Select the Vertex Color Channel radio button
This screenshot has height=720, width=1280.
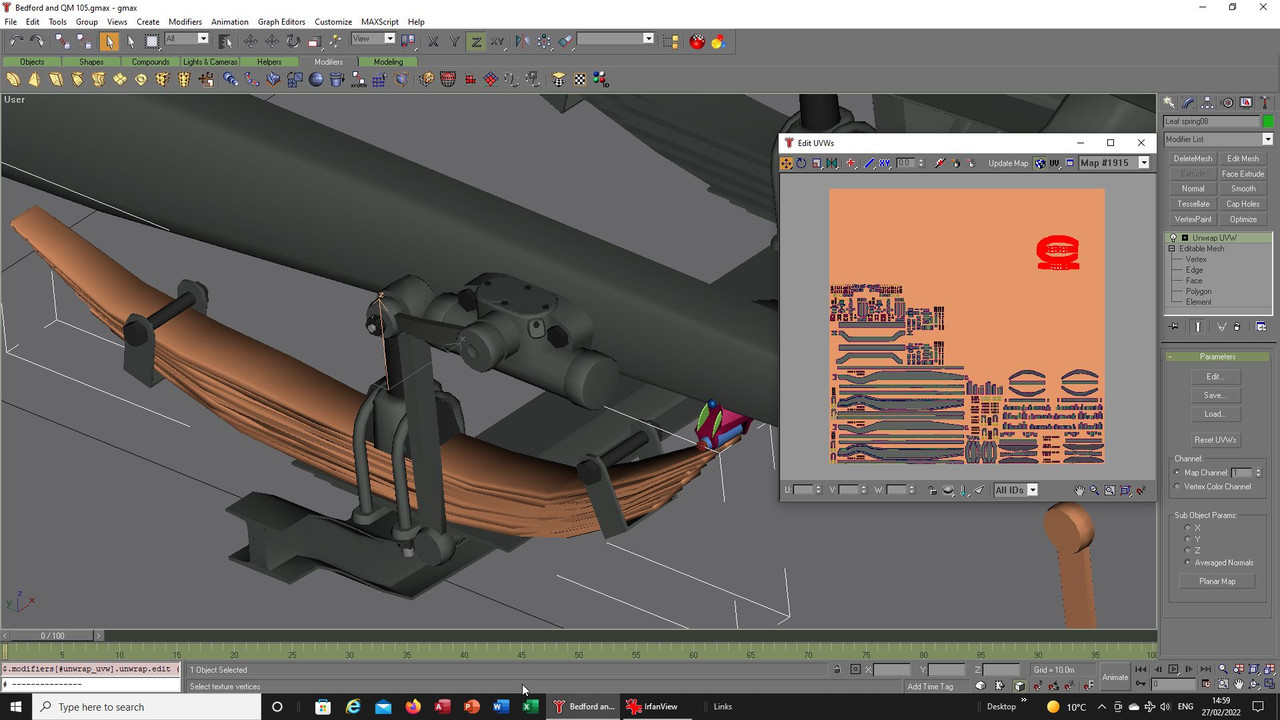(x=1178, y=487)
